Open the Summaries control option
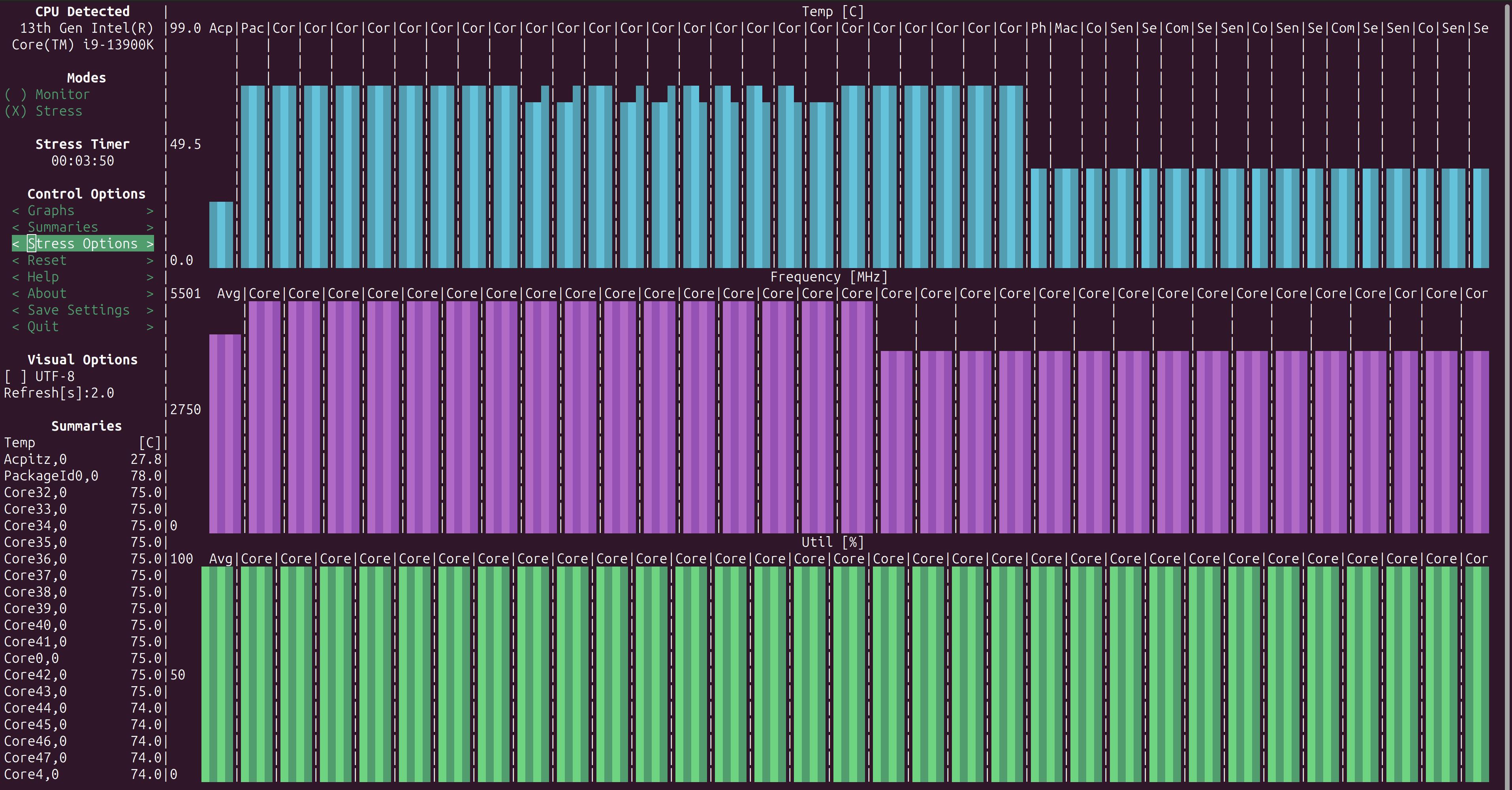1512x790 pixels. click(63, 227)
